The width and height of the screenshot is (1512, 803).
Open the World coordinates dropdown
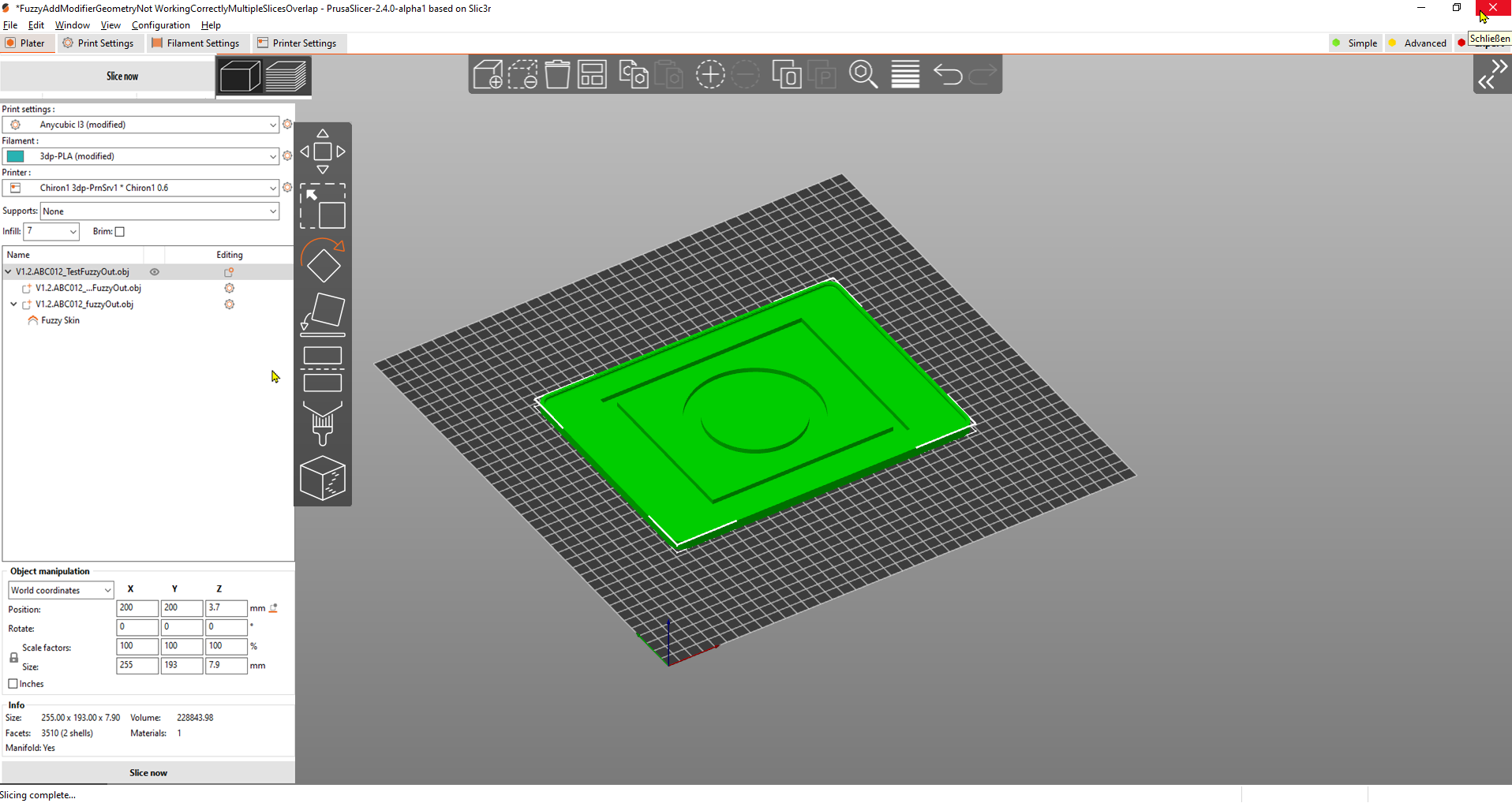pos(61,590)
